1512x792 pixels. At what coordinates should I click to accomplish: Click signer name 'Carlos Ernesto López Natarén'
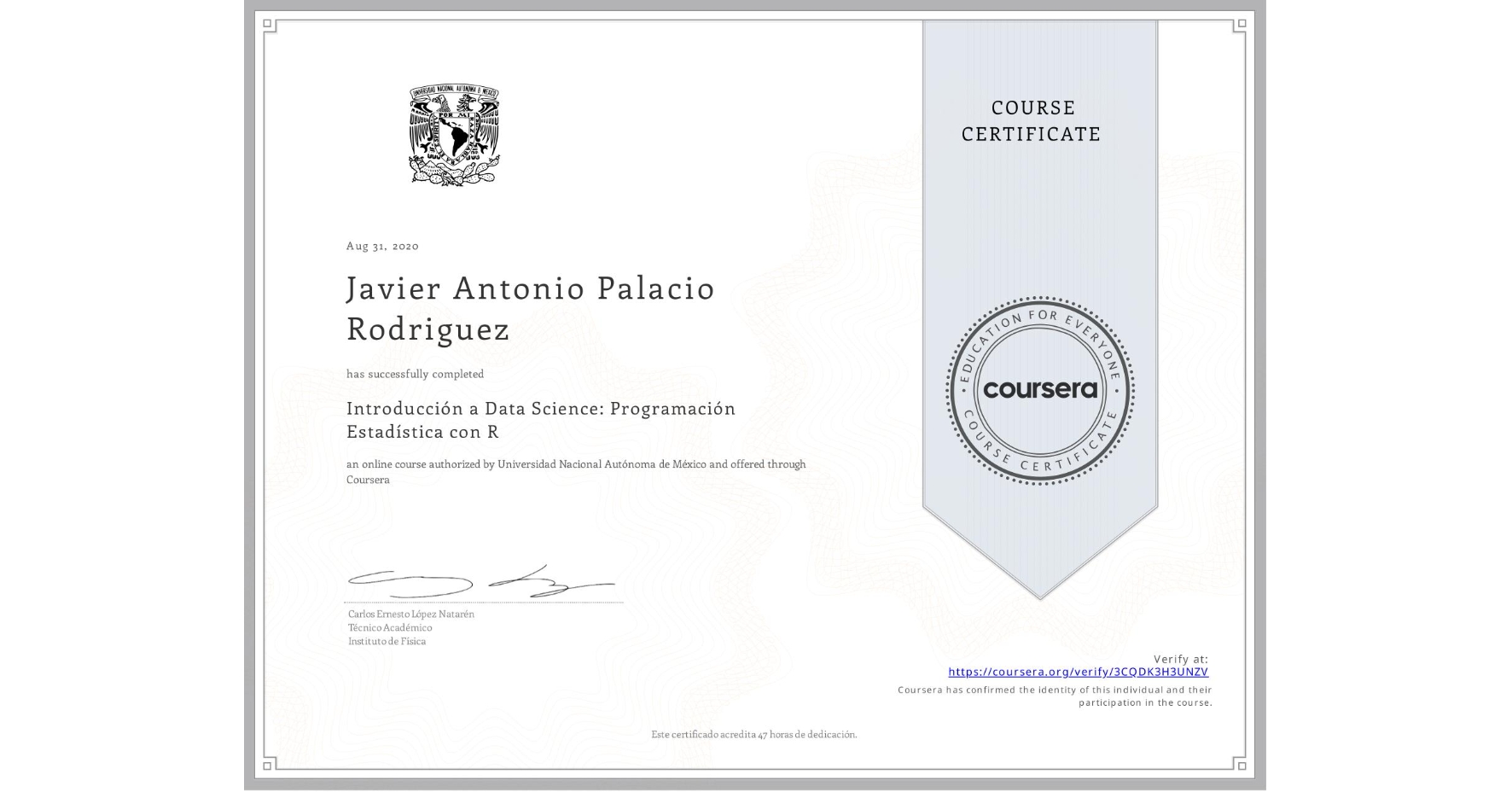click(x=411, y=614)
